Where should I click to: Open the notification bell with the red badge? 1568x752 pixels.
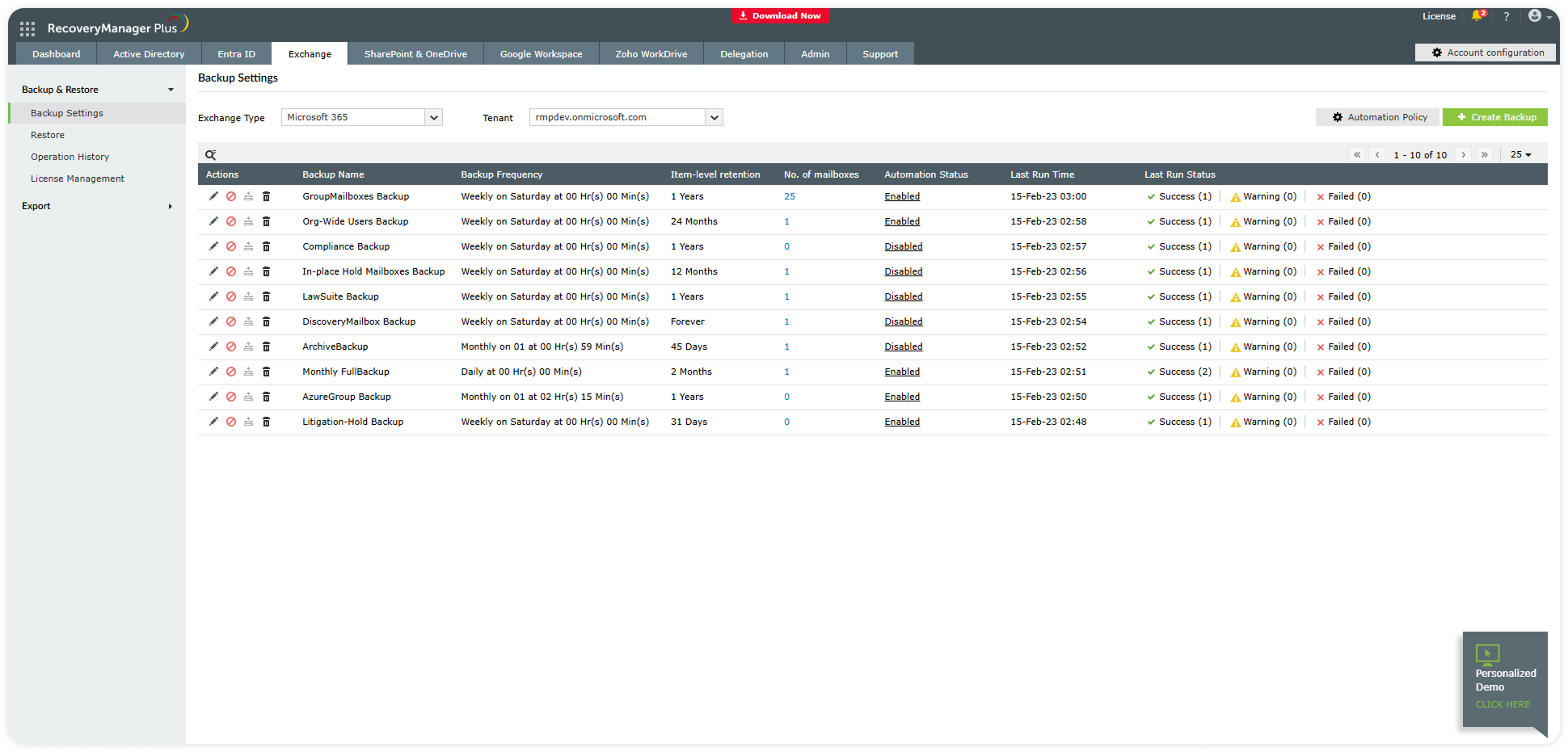tap(1477, 16)
